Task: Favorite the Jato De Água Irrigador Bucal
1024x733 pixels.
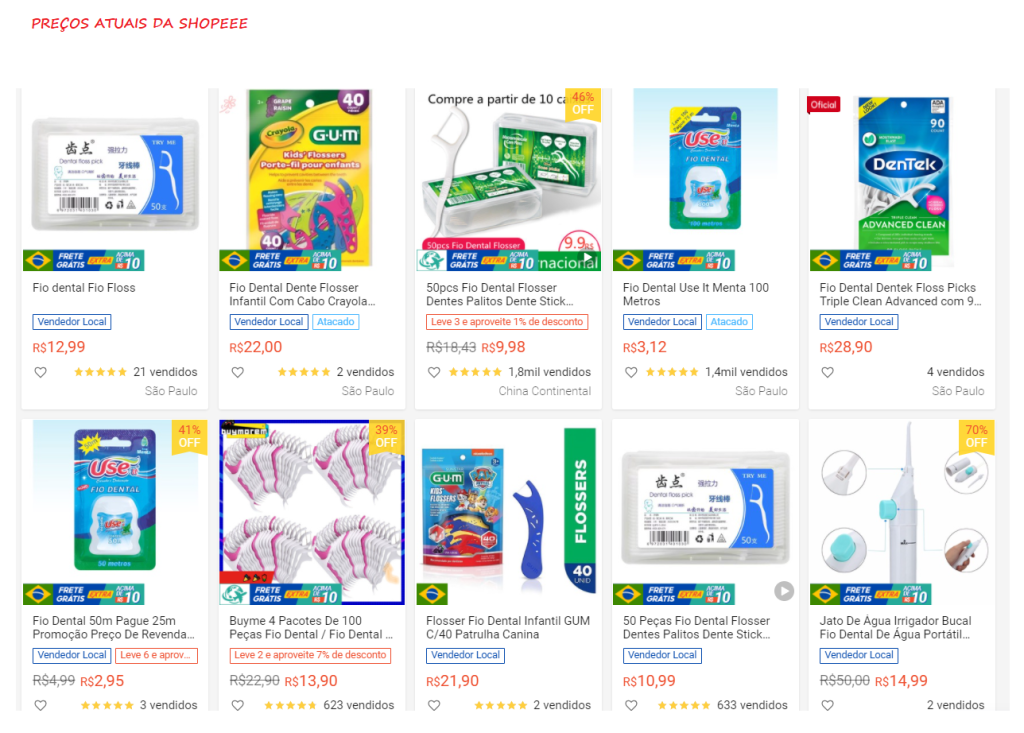Action: click(x=827, y=706)
